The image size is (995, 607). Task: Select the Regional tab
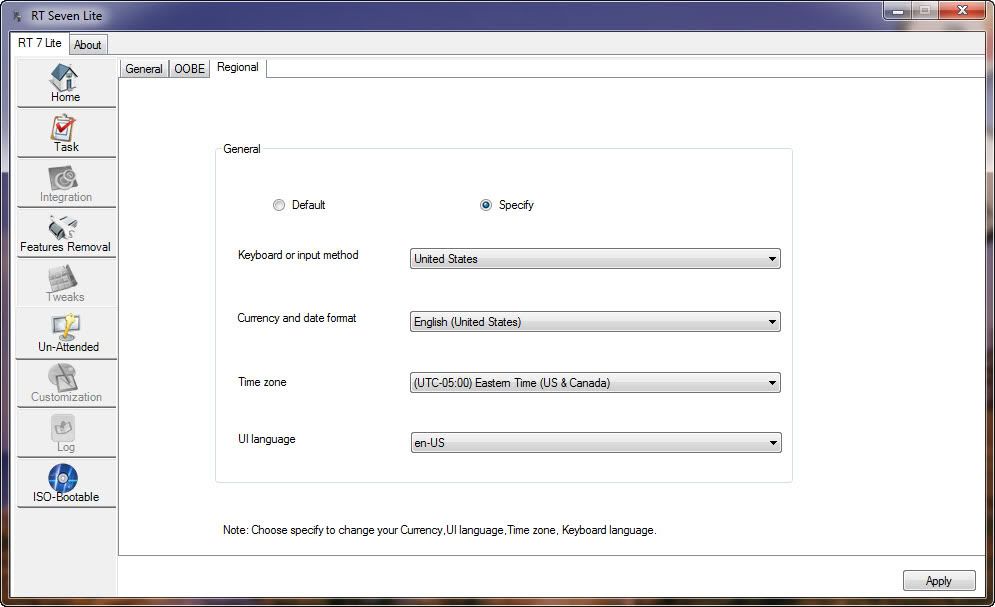238,67
